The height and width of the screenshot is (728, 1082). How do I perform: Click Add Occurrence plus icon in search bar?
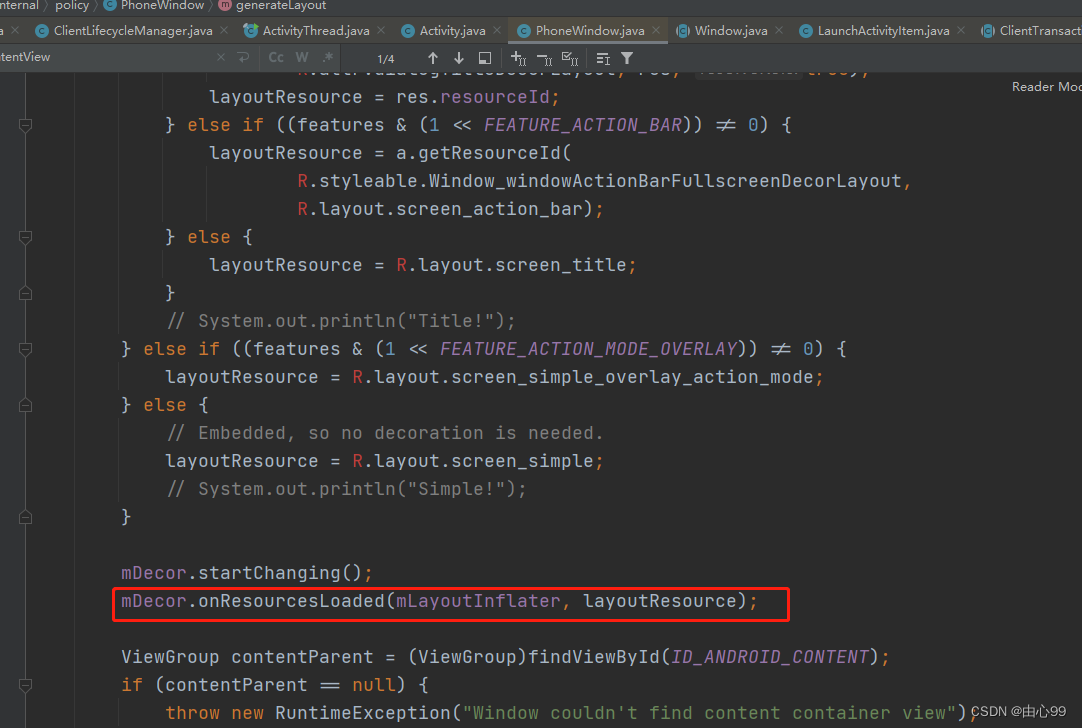[519, 57]
